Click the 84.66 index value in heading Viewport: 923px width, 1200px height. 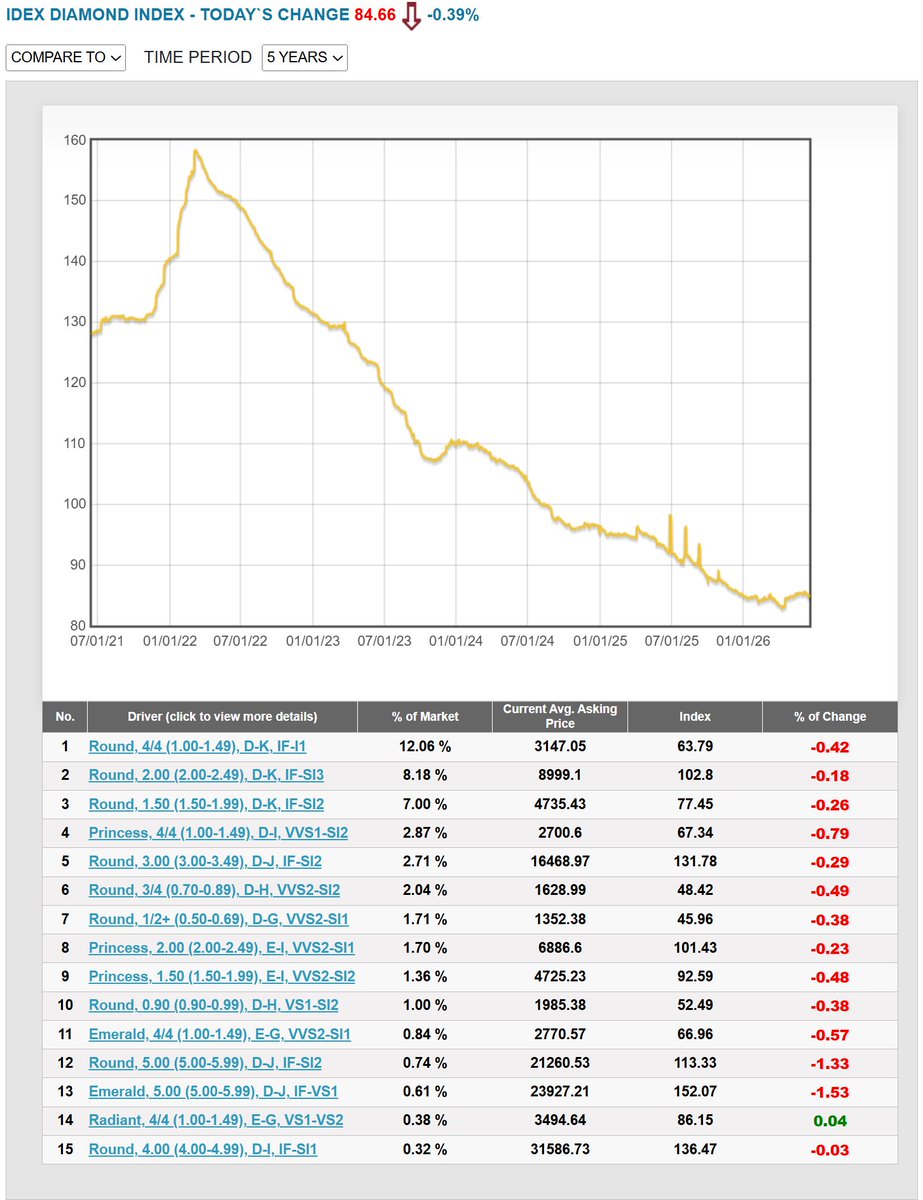(x=375, y=15)
